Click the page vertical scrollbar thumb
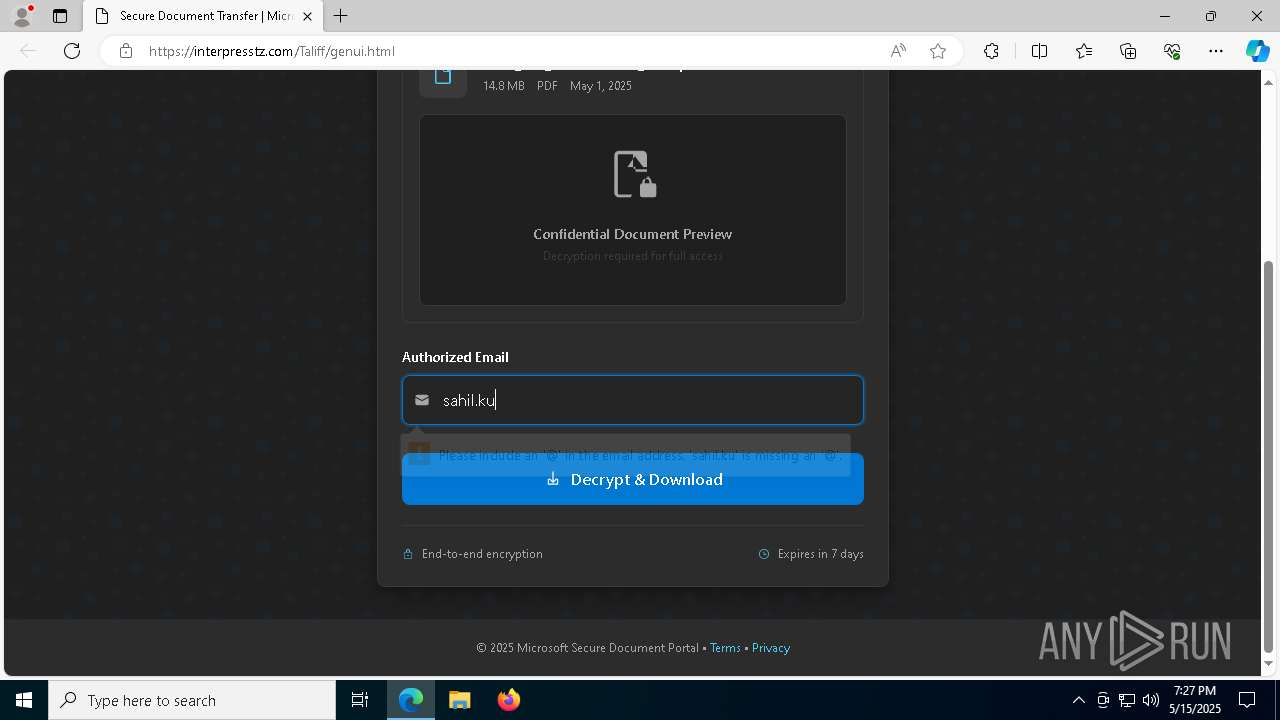Screen dimensions: 1280x720 pyautogui.click(x=1269, y=455)
